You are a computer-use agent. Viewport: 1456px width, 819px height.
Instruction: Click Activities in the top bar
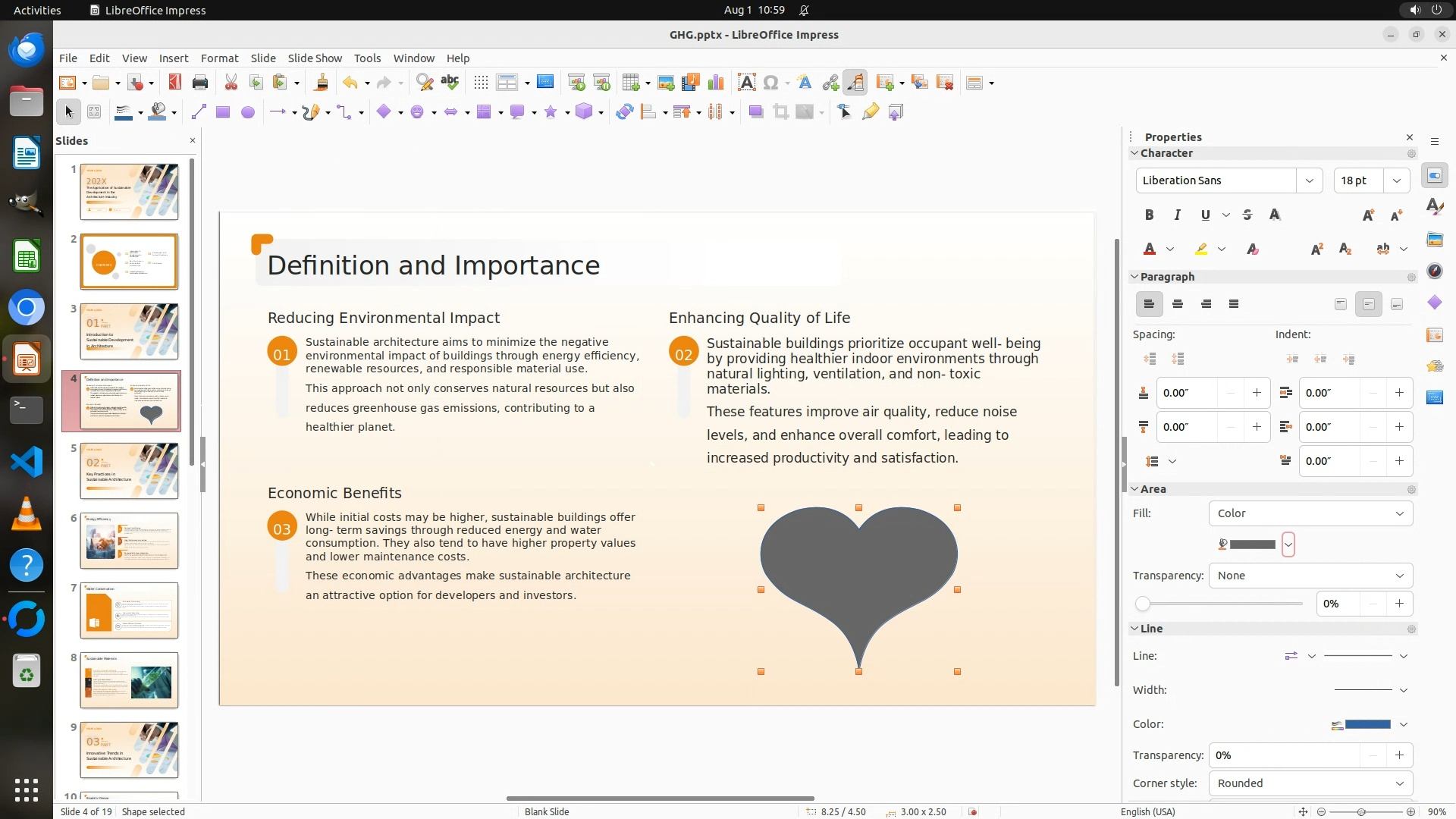(x=37, y=10)
